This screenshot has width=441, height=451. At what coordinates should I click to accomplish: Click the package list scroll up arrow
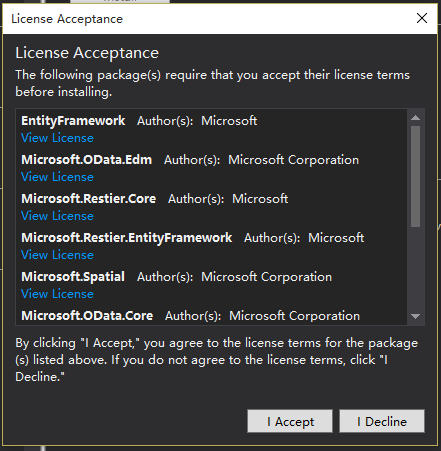(415, 118)
